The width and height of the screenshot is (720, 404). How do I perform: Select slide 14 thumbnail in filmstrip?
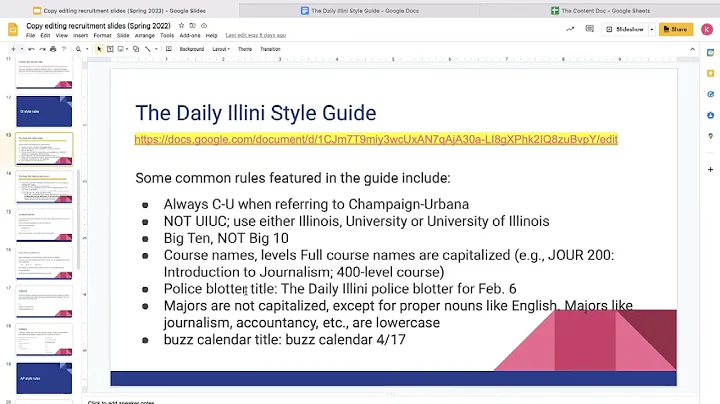click(44, 187)
